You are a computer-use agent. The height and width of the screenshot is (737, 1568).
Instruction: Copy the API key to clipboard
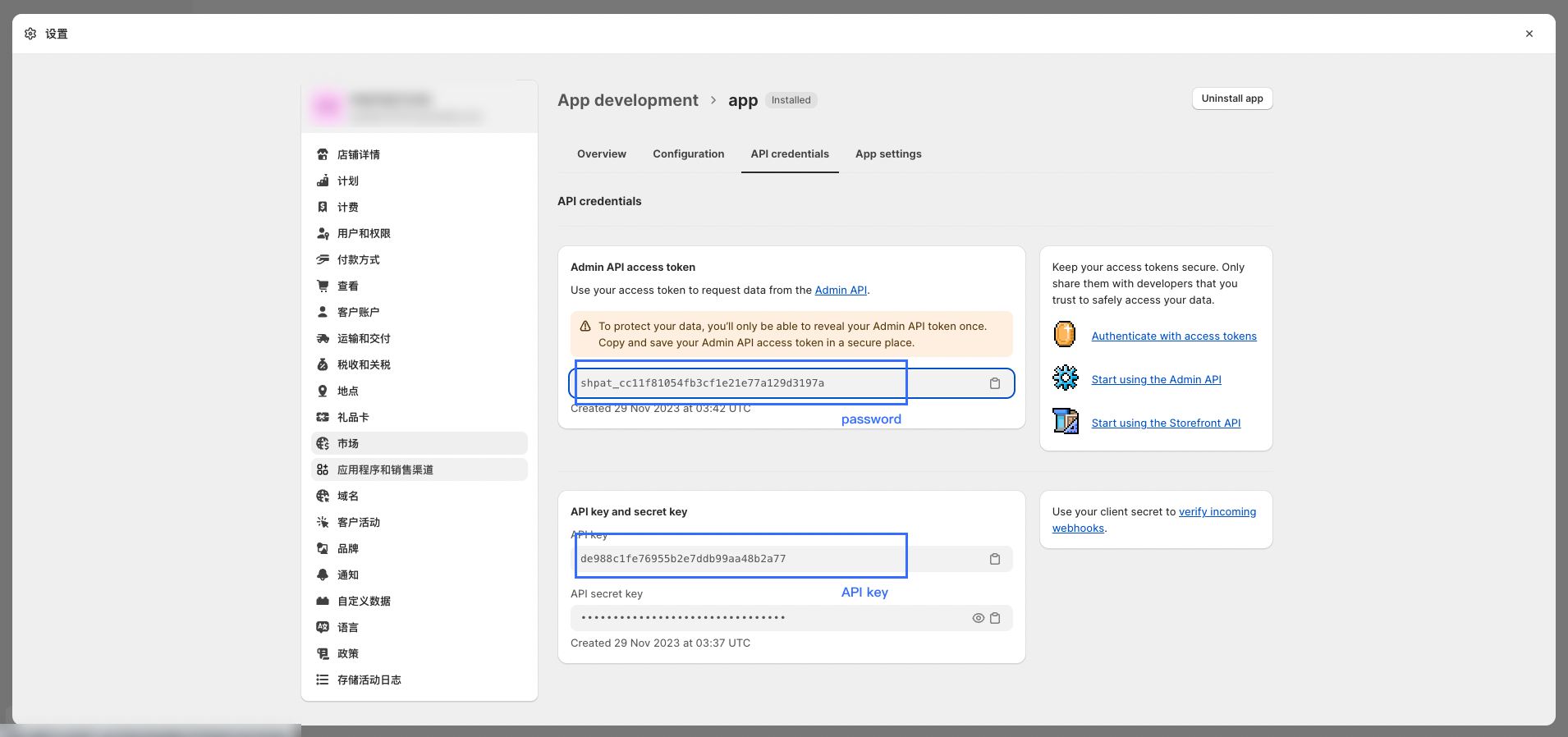pos(994,559)
